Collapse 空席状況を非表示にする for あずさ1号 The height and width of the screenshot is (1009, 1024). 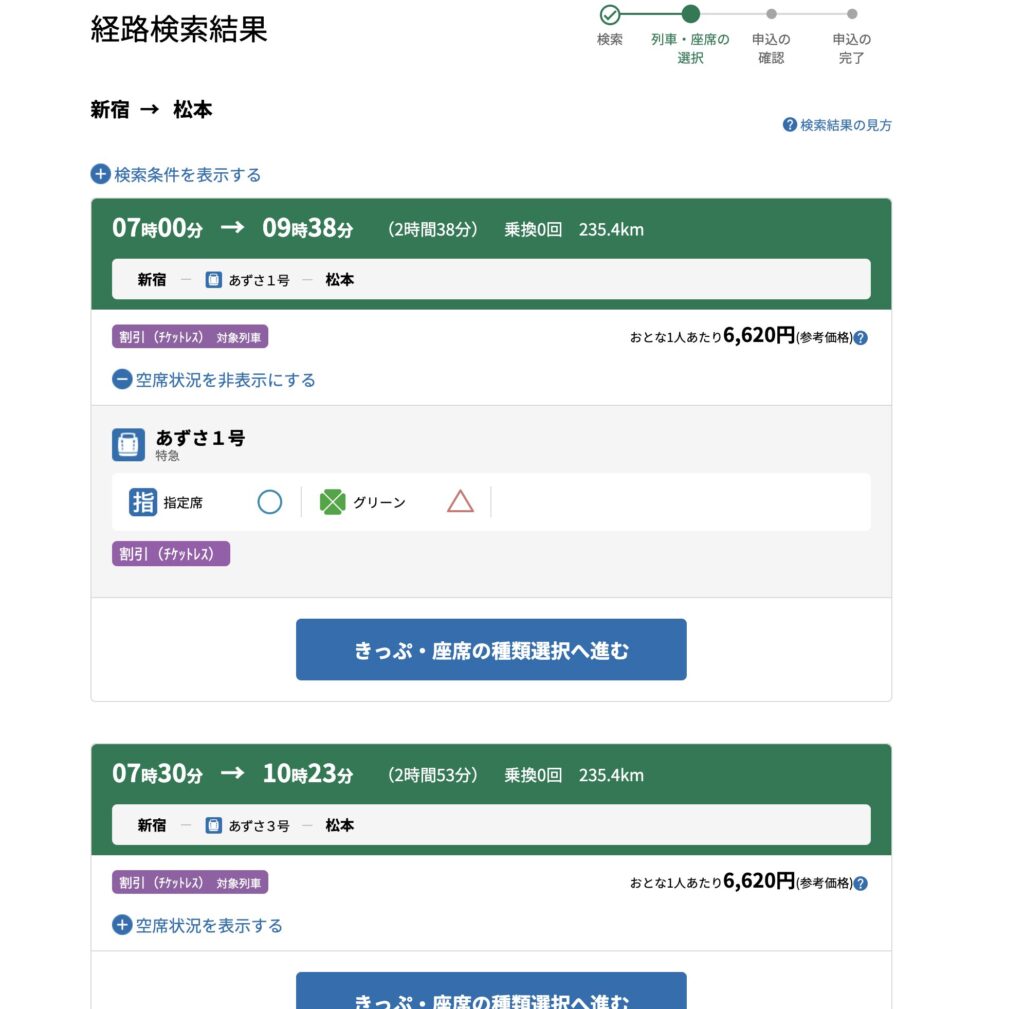point(214,380)
